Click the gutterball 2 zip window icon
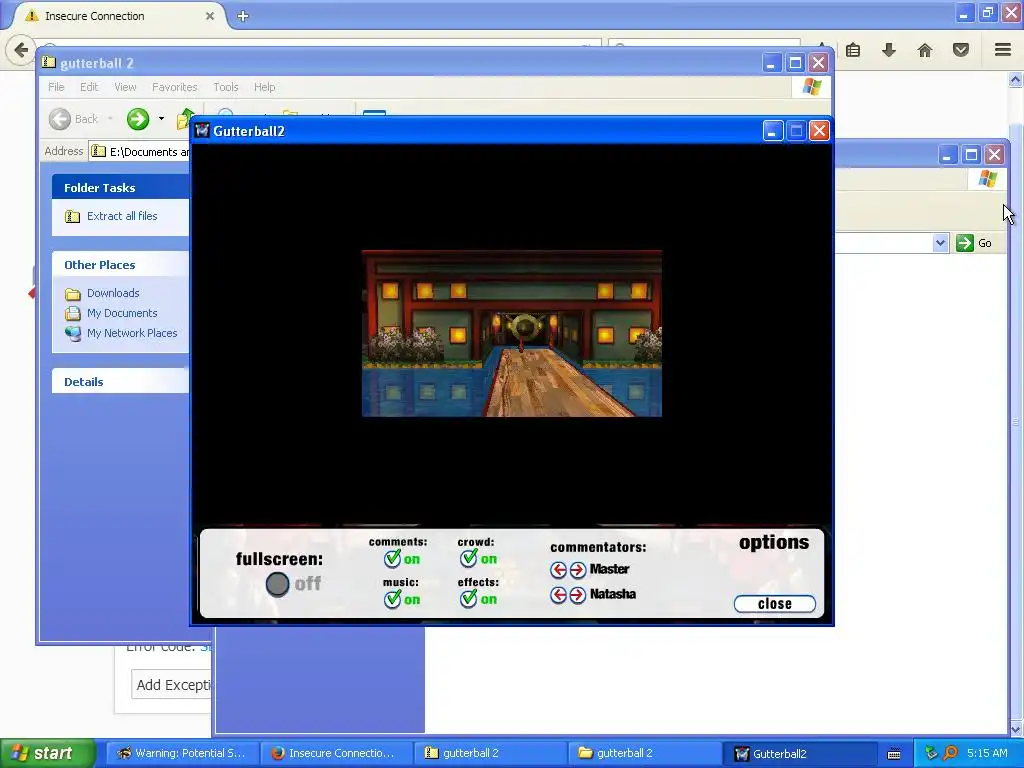The width and height of the screenshot is (1024, 768). click(x=48, y=63)
